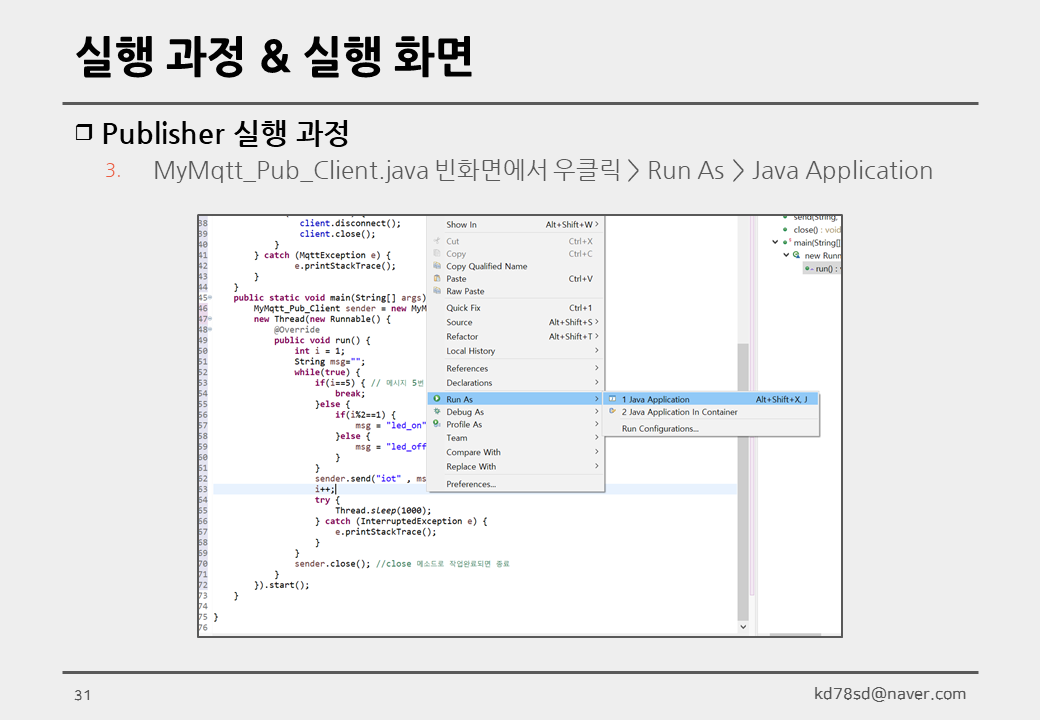1040x720 pixels.
Task: Choose Paste in the context menu
Action: pos(516,278)
